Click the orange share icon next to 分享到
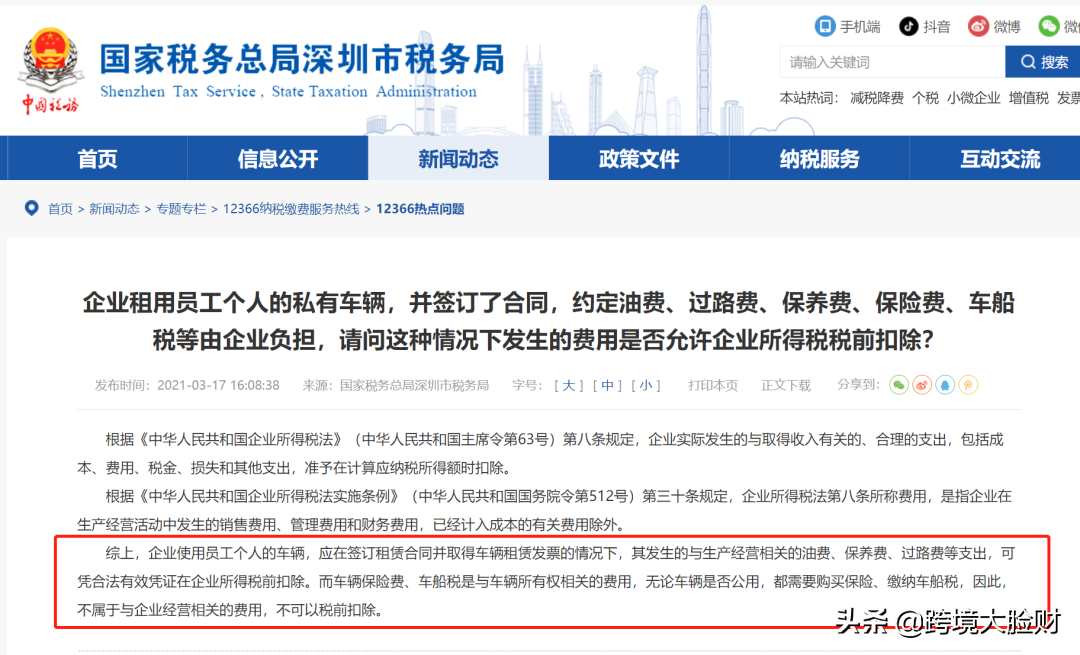 pos(969,385)
